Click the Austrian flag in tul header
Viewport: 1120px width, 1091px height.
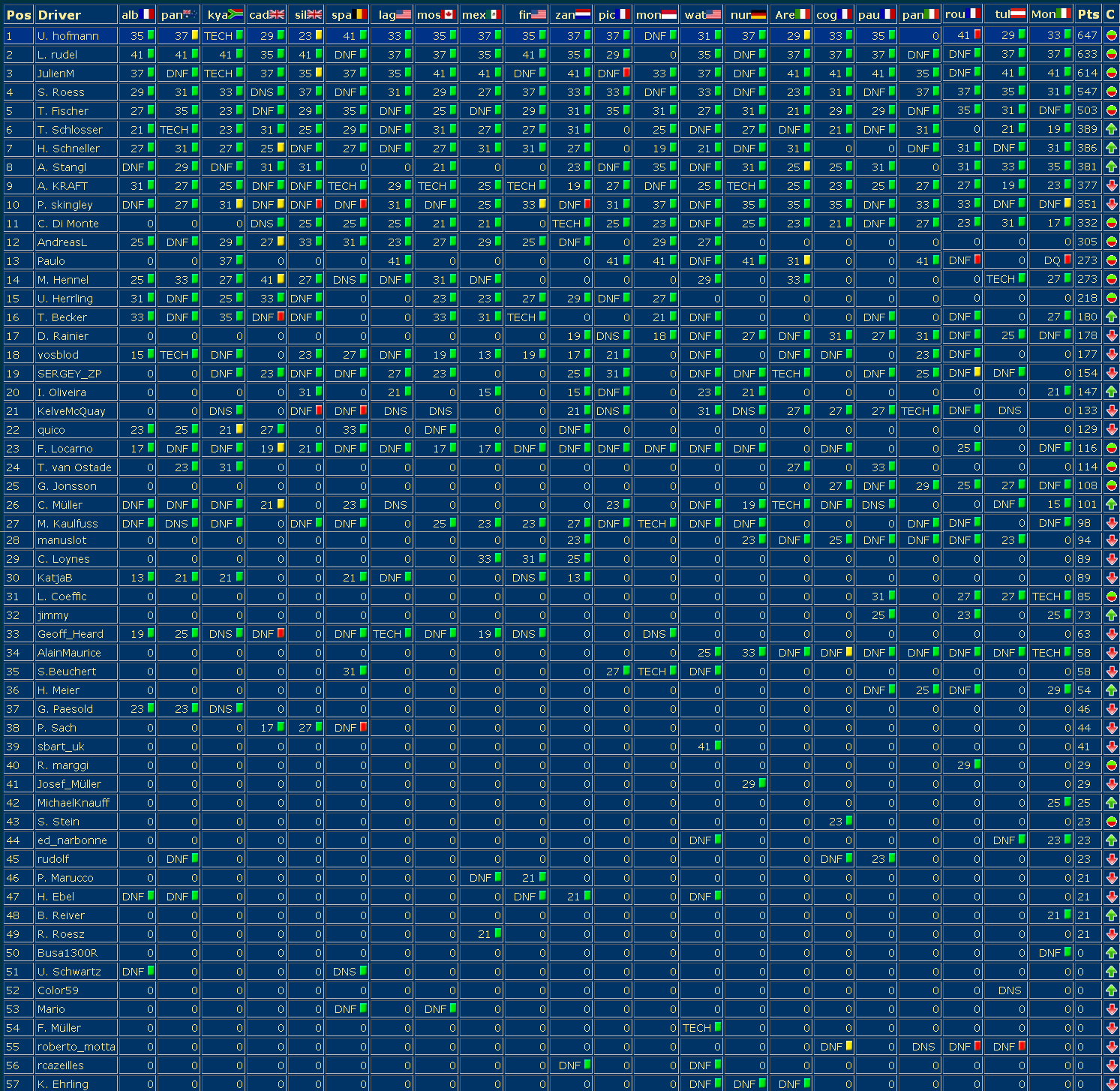[1017, 14]
